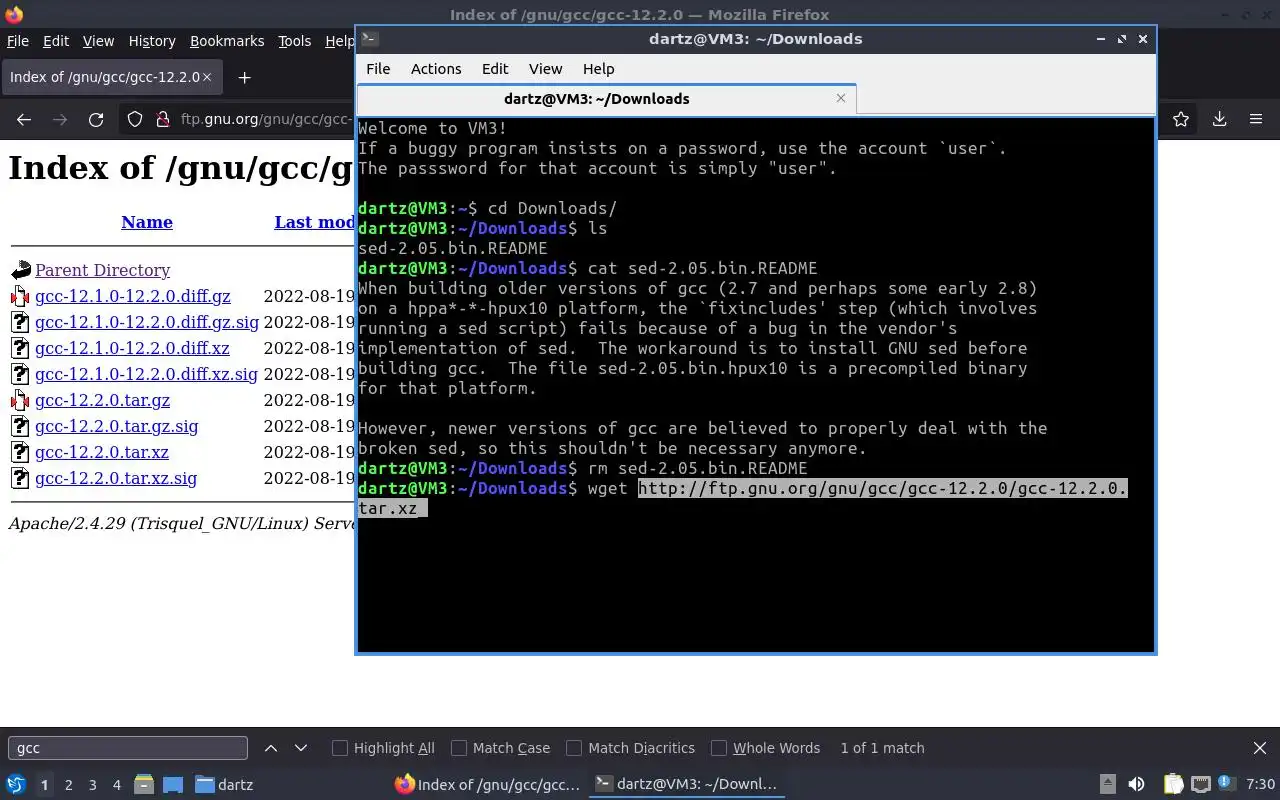This screenshot has height=800, width=1280.
Task: Click the Firefox forward arrow button
Action: 60,120
